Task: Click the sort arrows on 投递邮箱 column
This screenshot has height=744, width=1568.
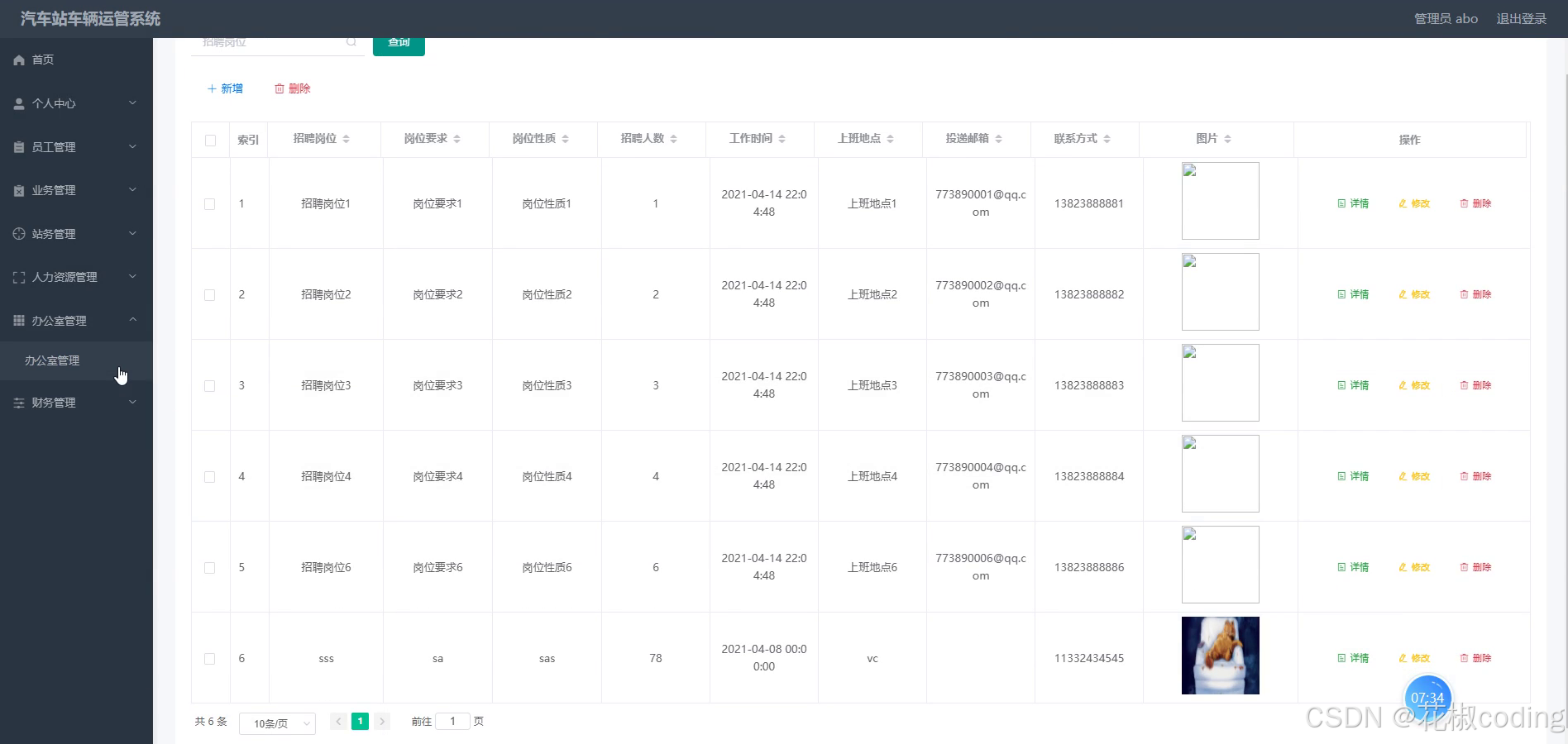Action: (x=998, y=139)
